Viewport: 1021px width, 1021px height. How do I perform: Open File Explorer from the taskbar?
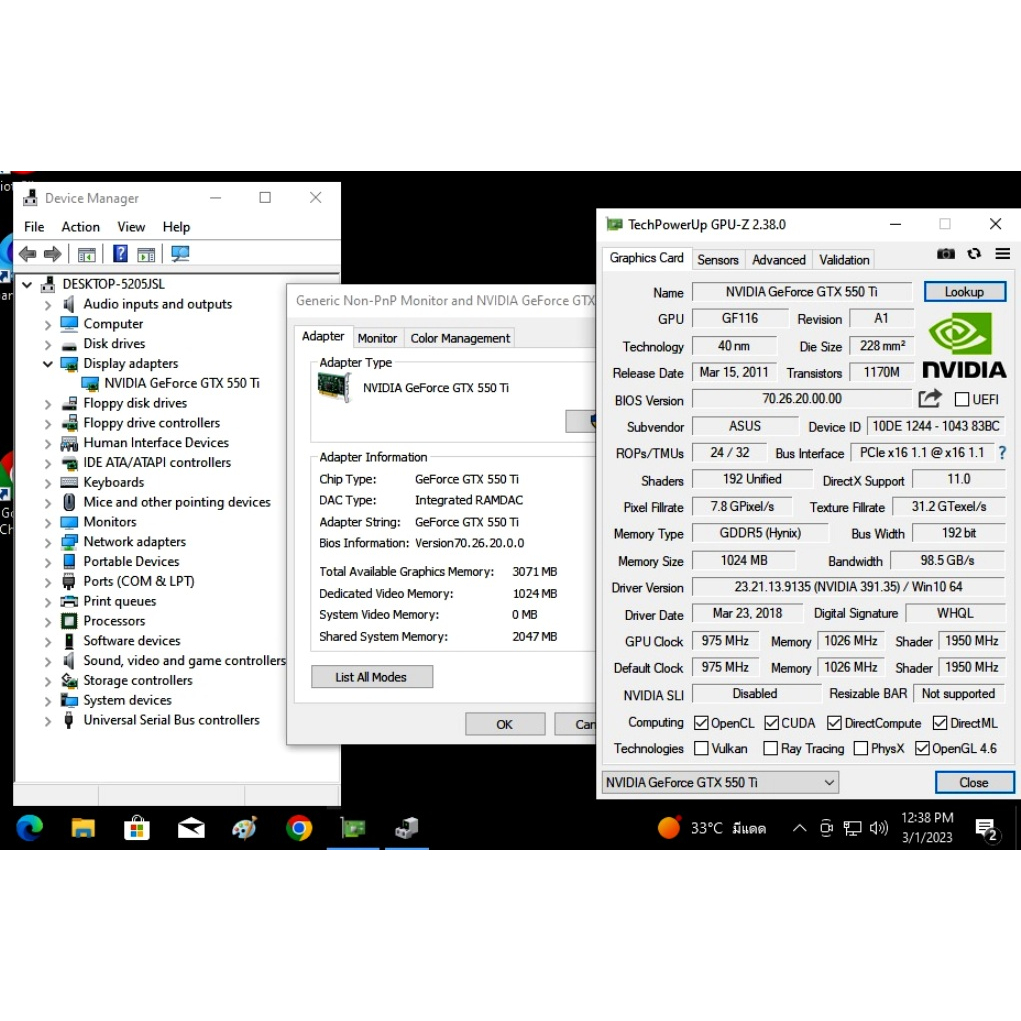pos(83,828)
